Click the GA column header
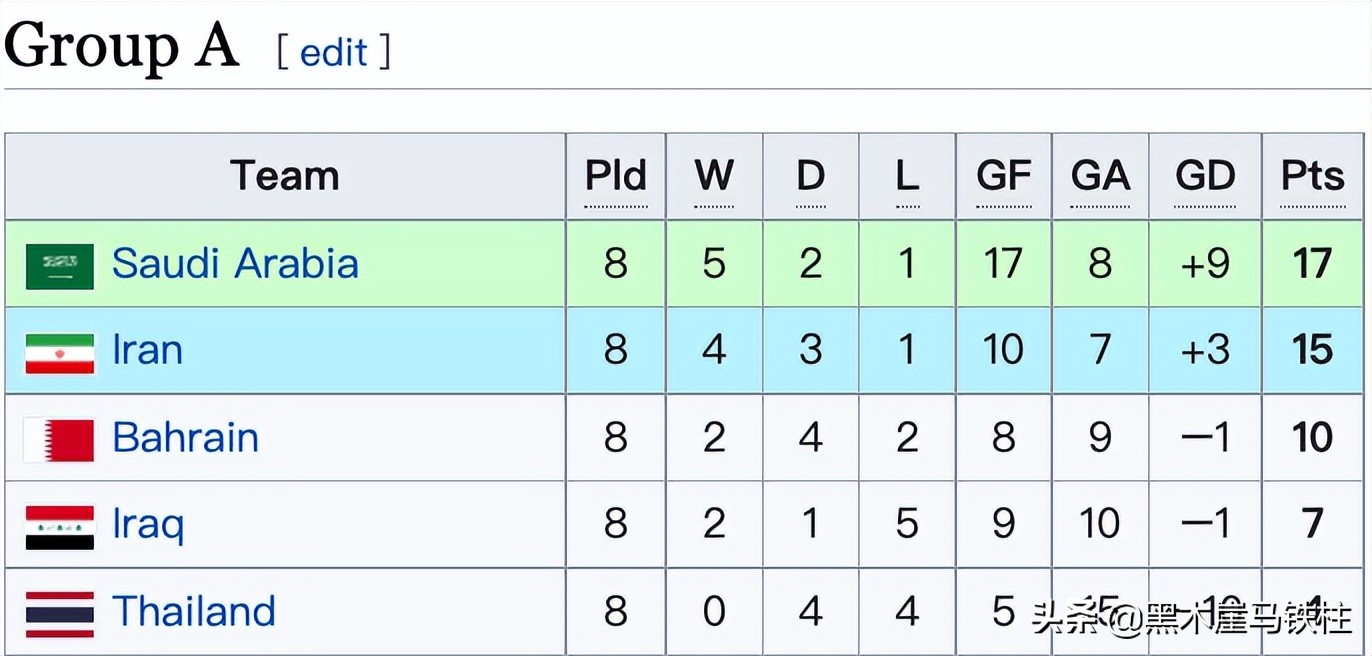The width and height of the screenshot is (1372, 656). point(1100,177)
